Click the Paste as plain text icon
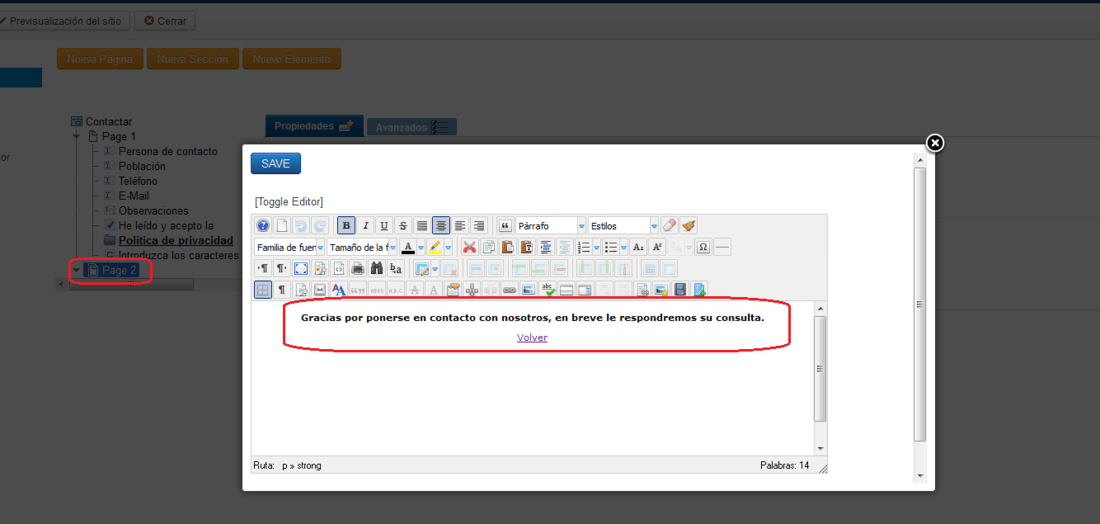 pyautogui.click(x=526, y=248)
